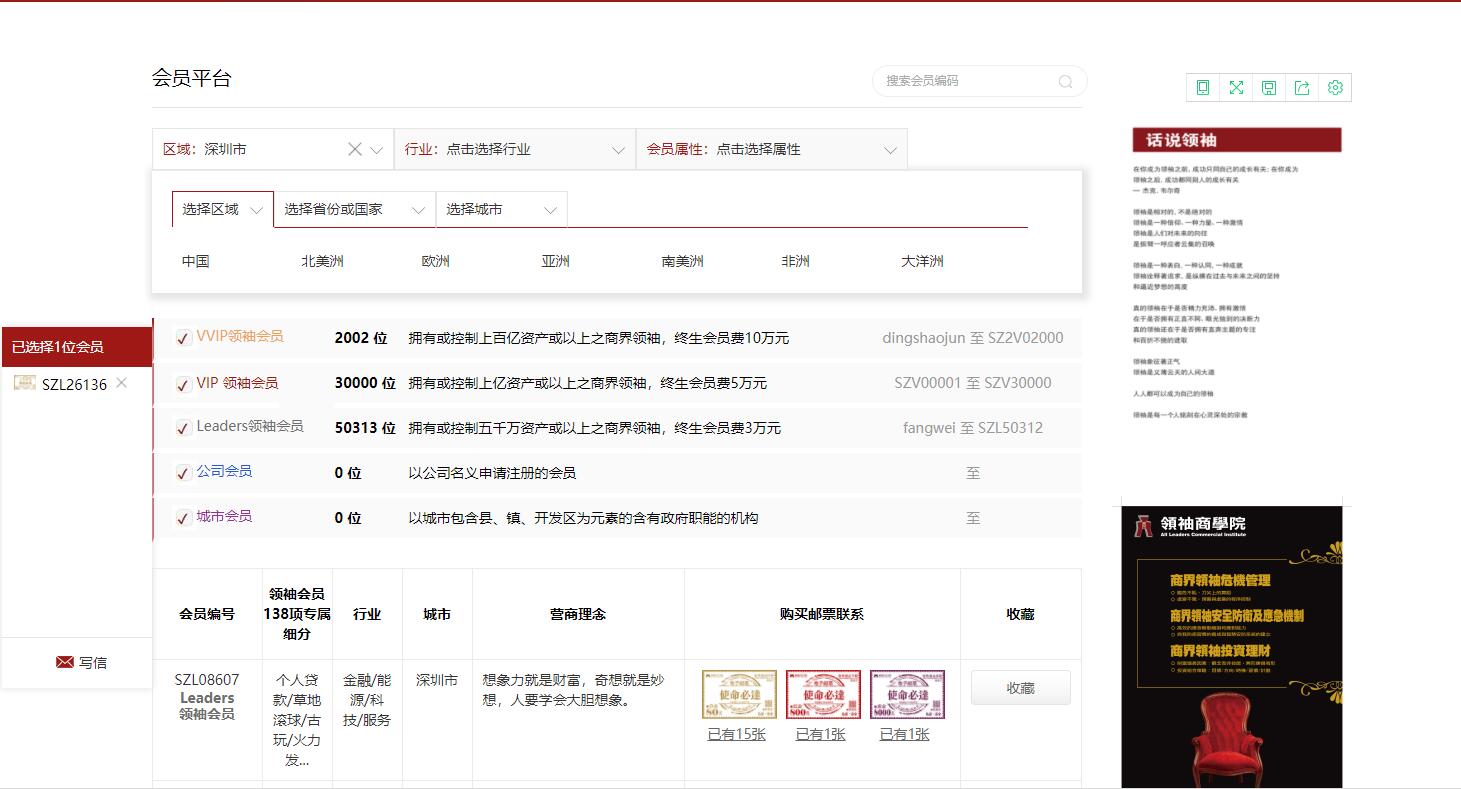Click the search magnifier icon
Screen dimensions: 1461x789
coord(1066,82)
